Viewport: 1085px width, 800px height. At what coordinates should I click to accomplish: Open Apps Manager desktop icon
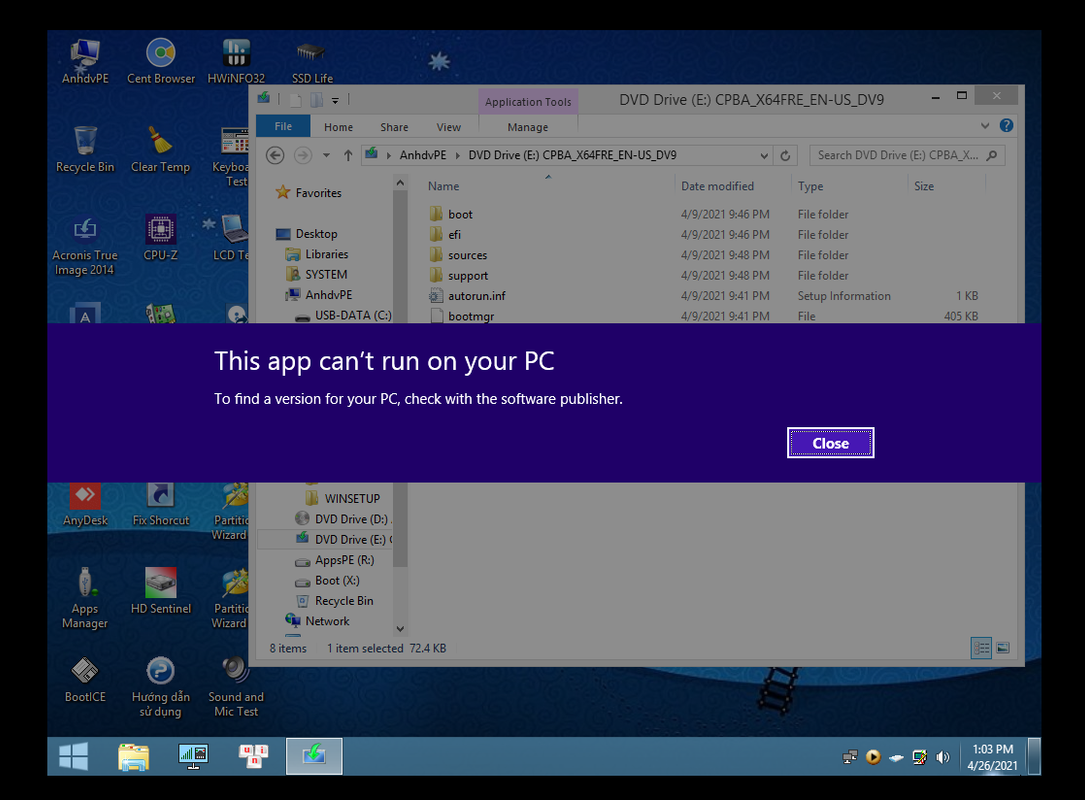(x=85, y=598)
